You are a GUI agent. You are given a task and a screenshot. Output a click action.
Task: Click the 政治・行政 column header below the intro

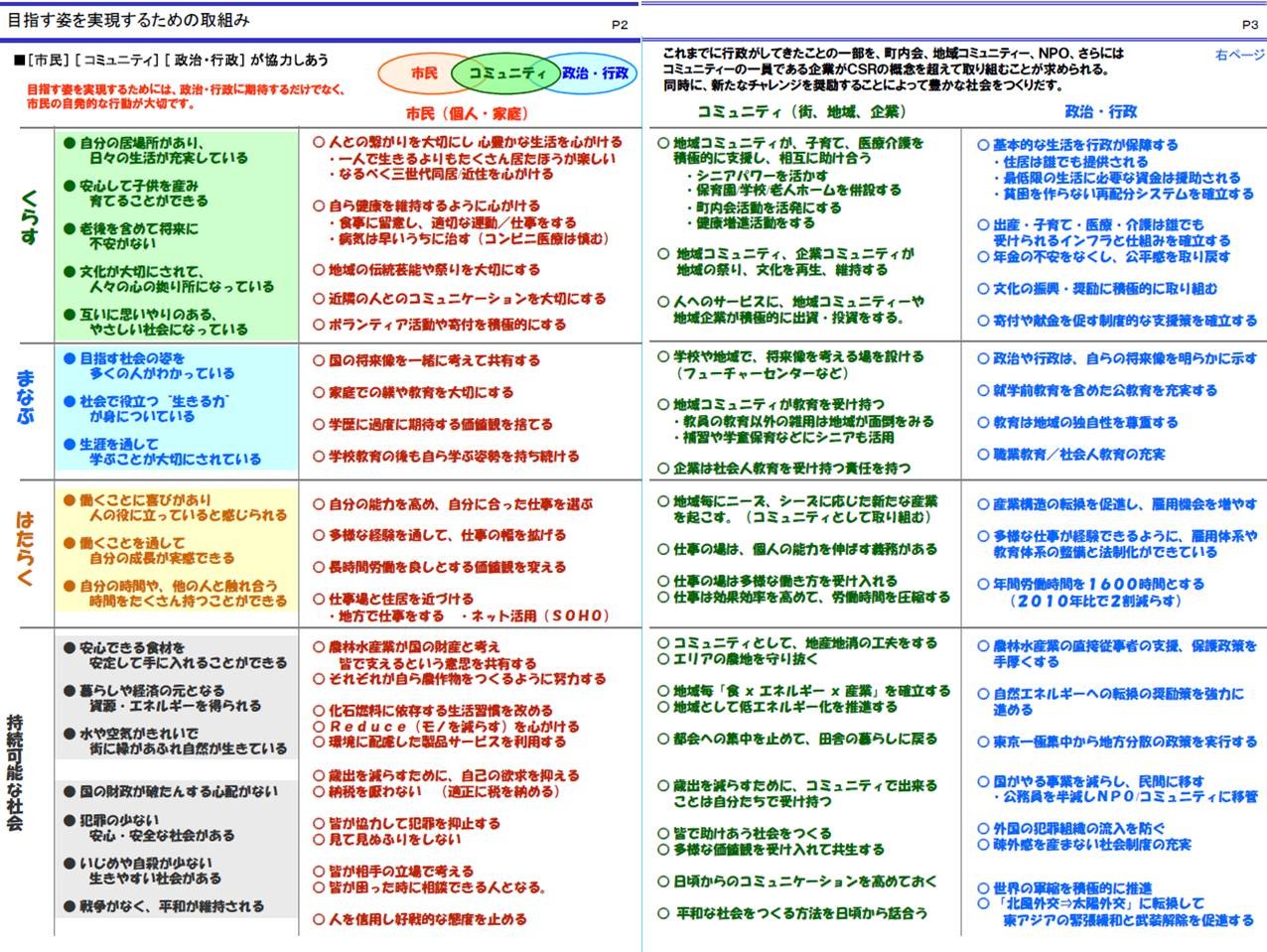click(x=1100, y=112)
